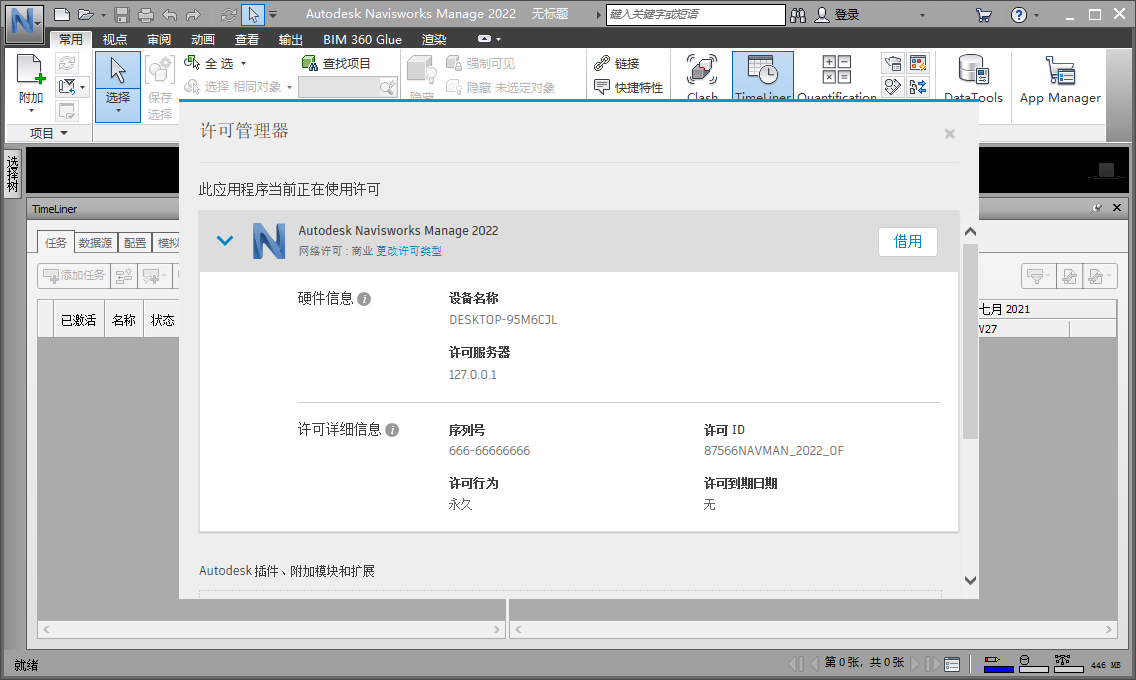This screenshot has width=1136, height=680.
Task: Click 查找项目 find items
Action: click(336, 64)
